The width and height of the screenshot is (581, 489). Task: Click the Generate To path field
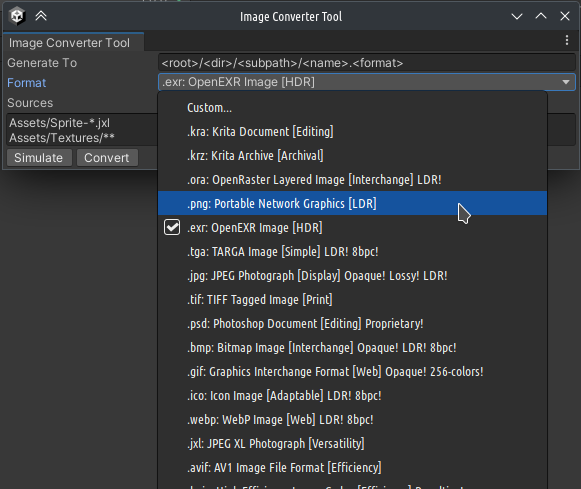point(366,63)
